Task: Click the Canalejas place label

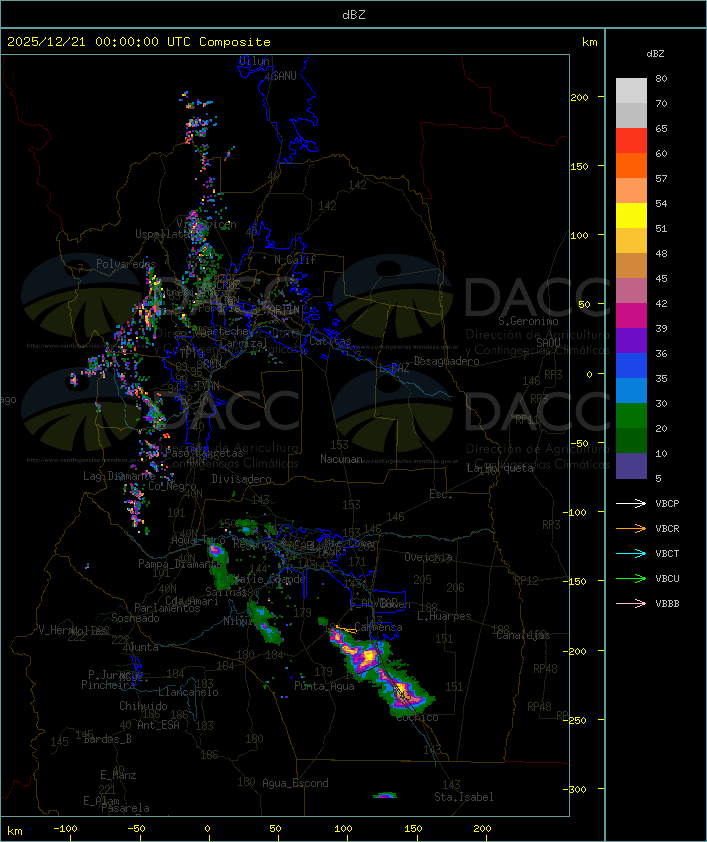Action: pyautogui.click(x=523, y=635)
